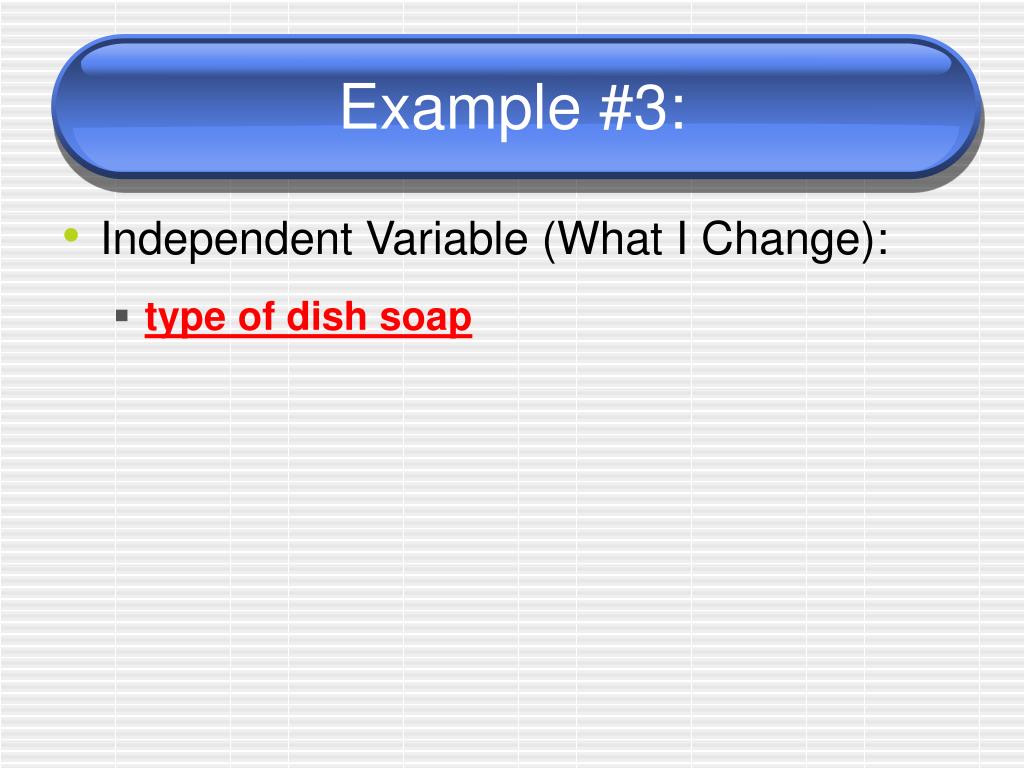Click the gray drop shadow under the banner

pyautogui.click(x=516, y=185)
